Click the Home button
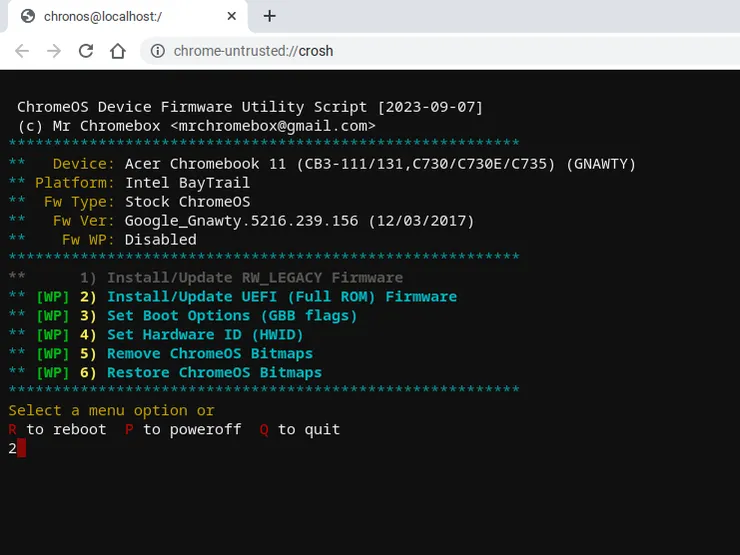Screen dimensions: 740x555 (x=118, y=51)
